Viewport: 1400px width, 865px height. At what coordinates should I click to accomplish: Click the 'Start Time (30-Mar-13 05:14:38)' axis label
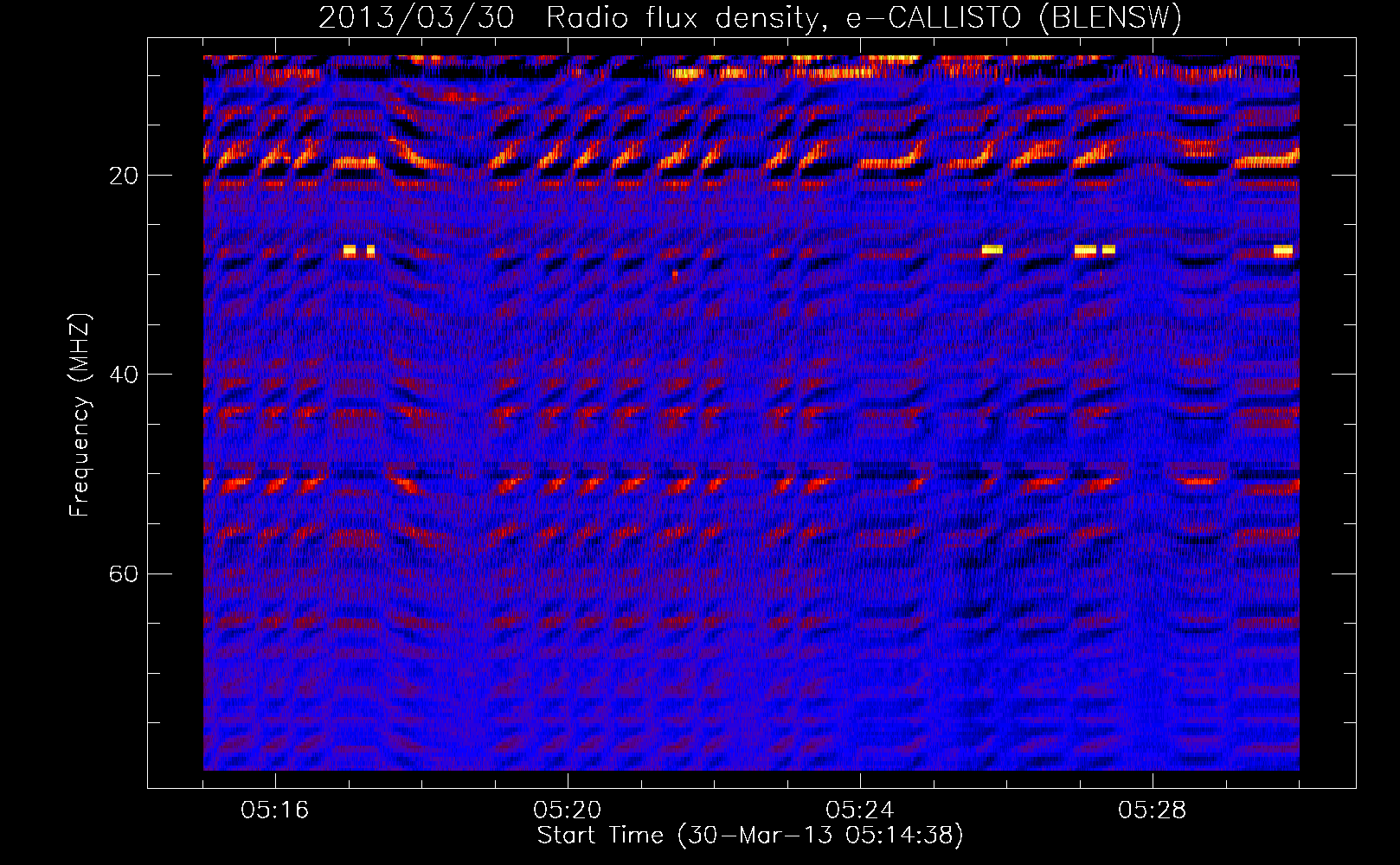pos(750,836)
